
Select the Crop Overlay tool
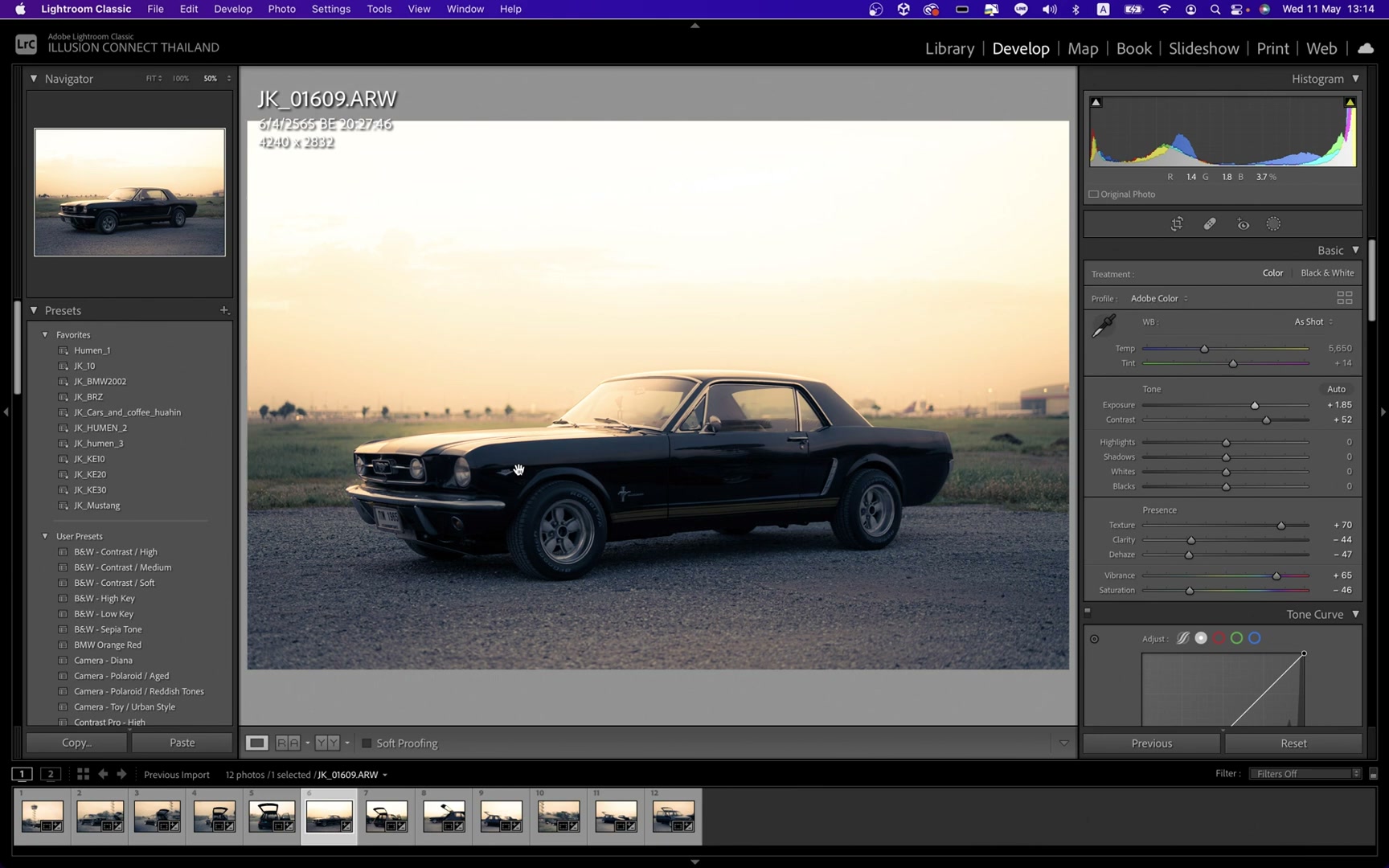(1177, 224)
